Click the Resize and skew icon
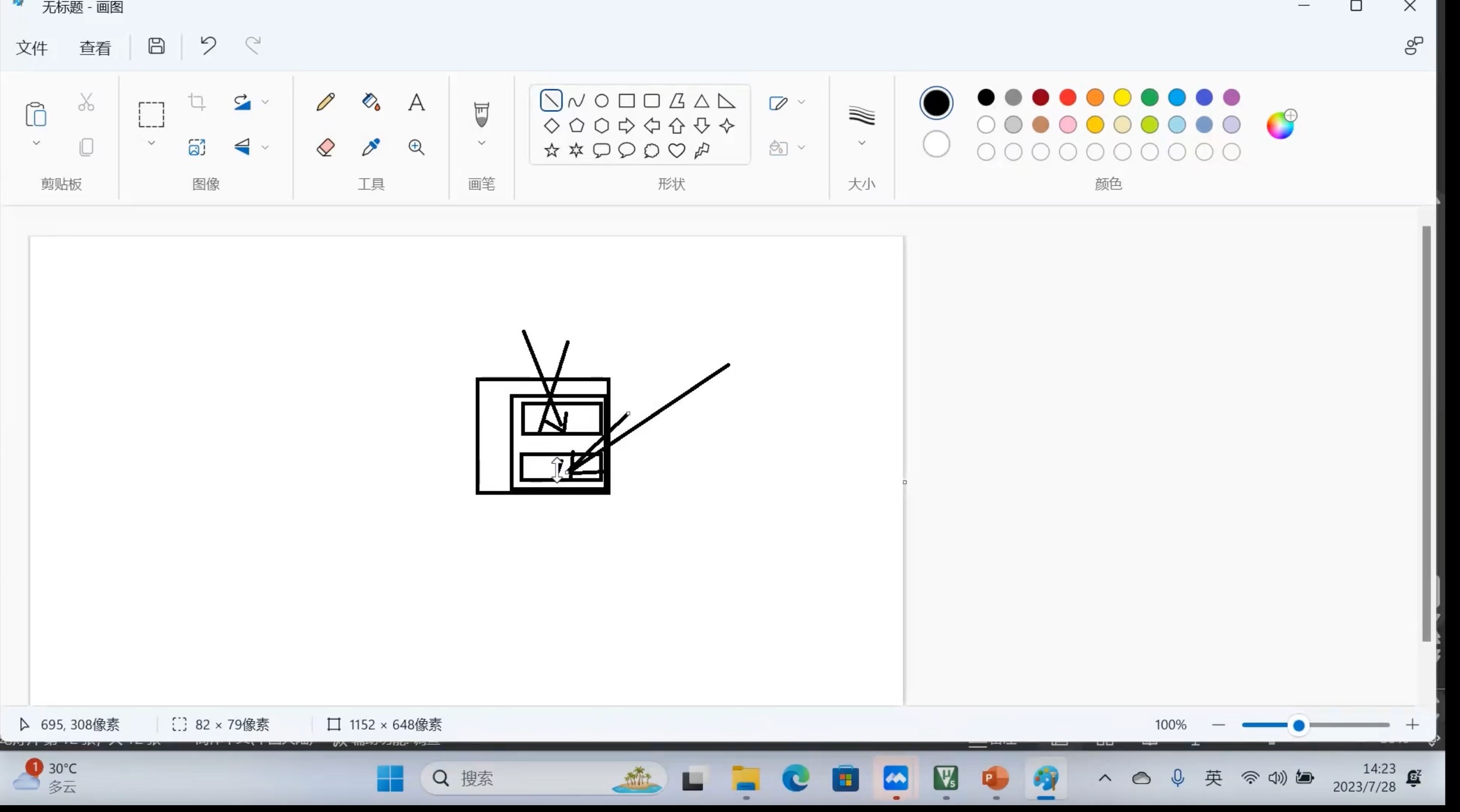Screen dimensions: 1460x812 (197, 148)
